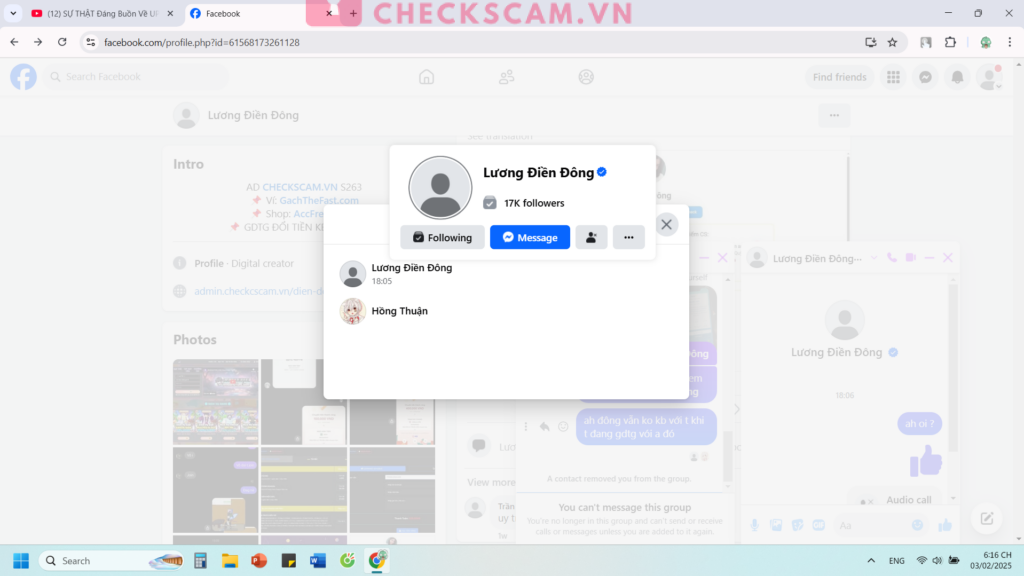Open the Facebook Home icon
This screenshot has width=1024, height=576.
point(427,77)
